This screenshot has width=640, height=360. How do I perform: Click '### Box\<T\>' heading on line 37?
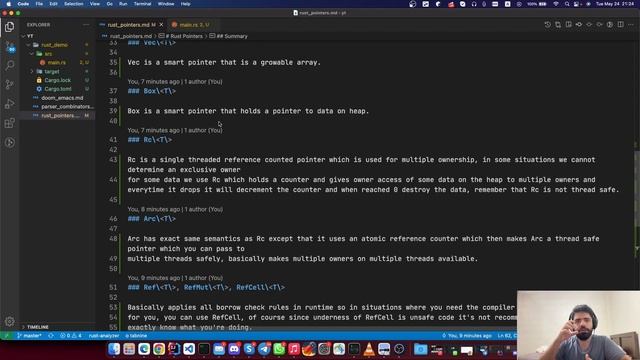coord(151,91)
